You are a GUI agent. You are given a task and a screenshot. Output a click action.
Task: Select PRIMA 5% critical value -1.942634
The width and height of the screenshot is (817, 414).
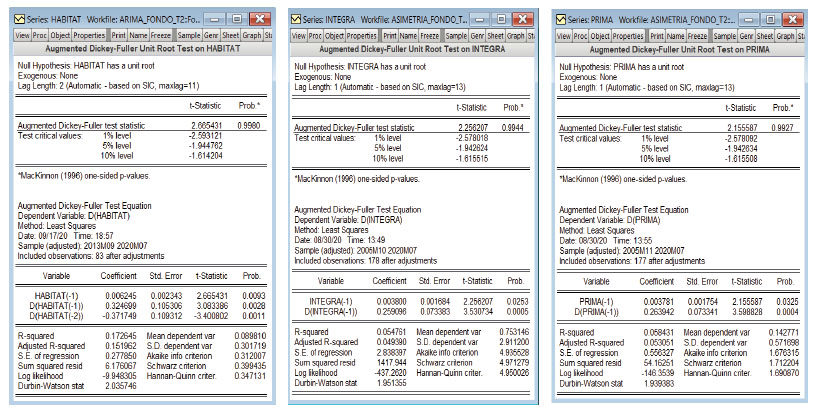pyautogui.click(x=741, y=148)
